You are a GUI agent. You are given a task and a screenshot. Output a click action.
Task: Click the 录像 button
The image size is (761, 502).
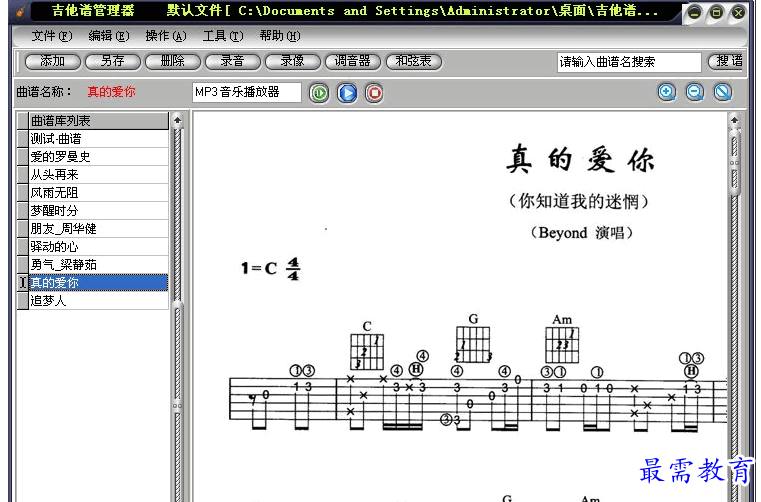293,61
